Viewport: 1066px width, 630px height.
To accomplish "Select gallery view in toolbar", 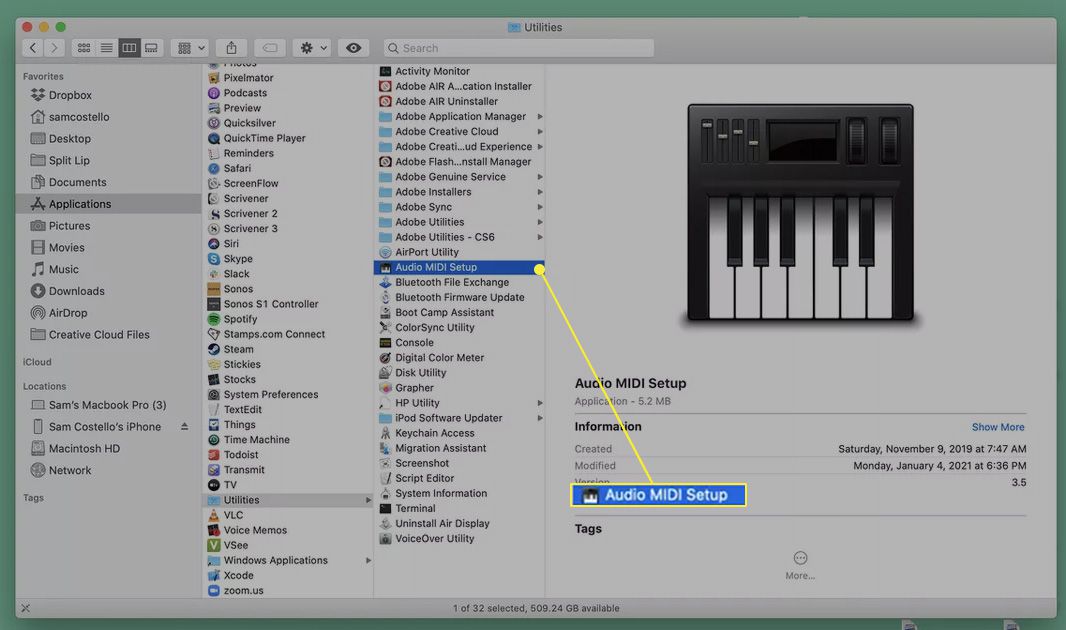I will point(151,48).
